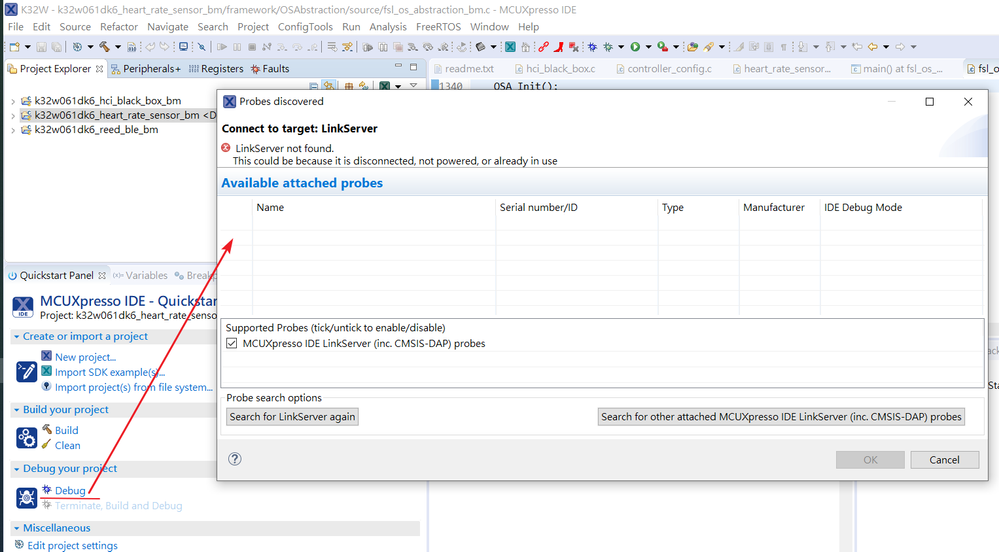Viewport: 999px width, 552px height.
Task: Click Import project(s) from file system link
Action: [134, 388]
